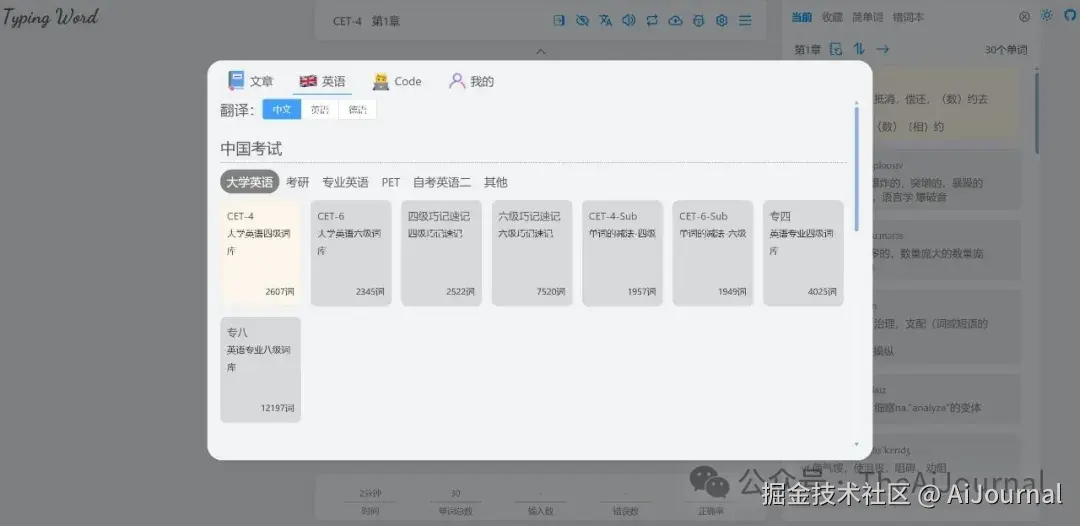This screenshot has width=1080, height=526.
Task: Click the repeat loop icon
Action: (x=652, y=21)
